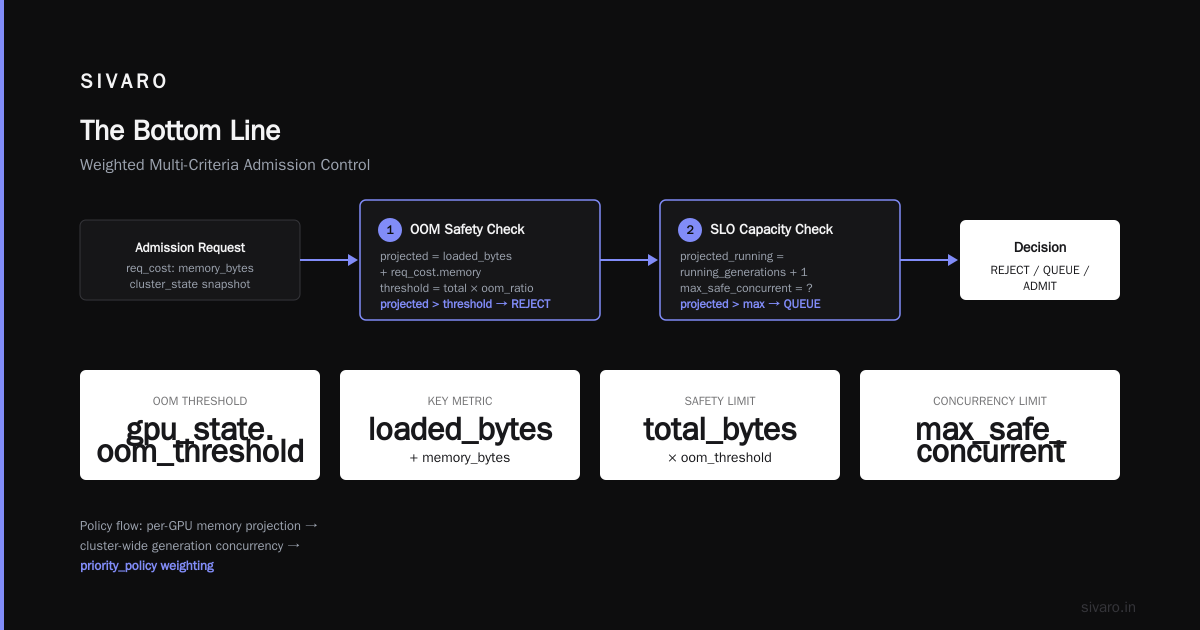The width and height of the screenshot is (1200, 630).
Task: Click the SIVARO logo text
Action: (124, 82)
